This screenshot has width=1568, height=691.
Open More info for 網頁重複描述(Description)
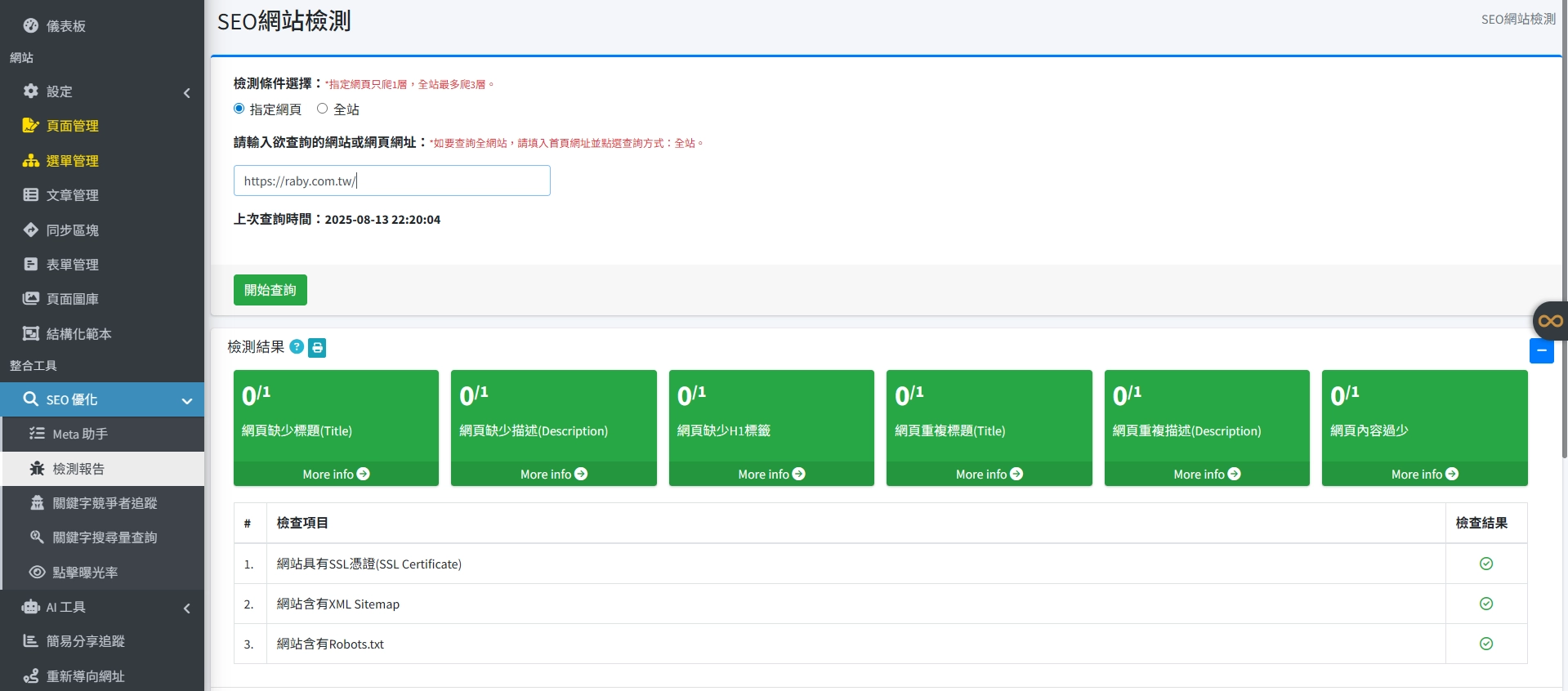point(1207,474)
